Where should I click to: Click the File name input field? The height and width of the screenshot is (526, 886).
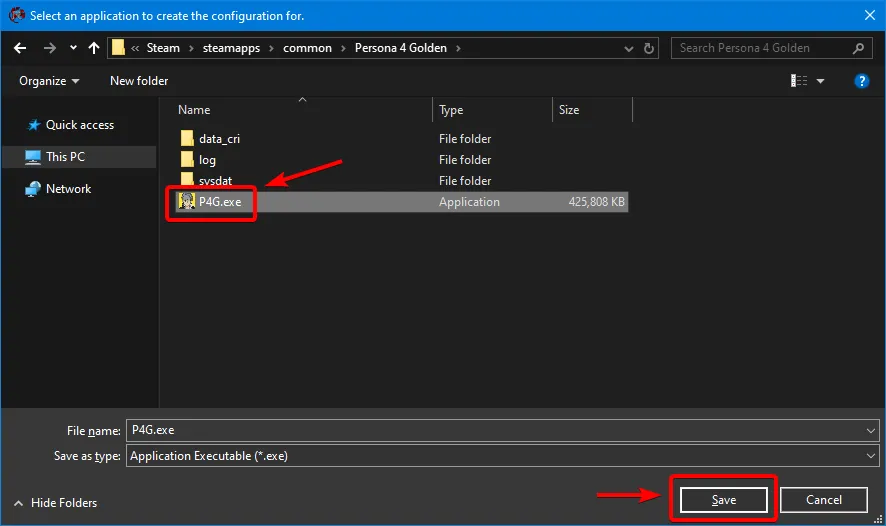pyautogui.click(x=495, y=431)
